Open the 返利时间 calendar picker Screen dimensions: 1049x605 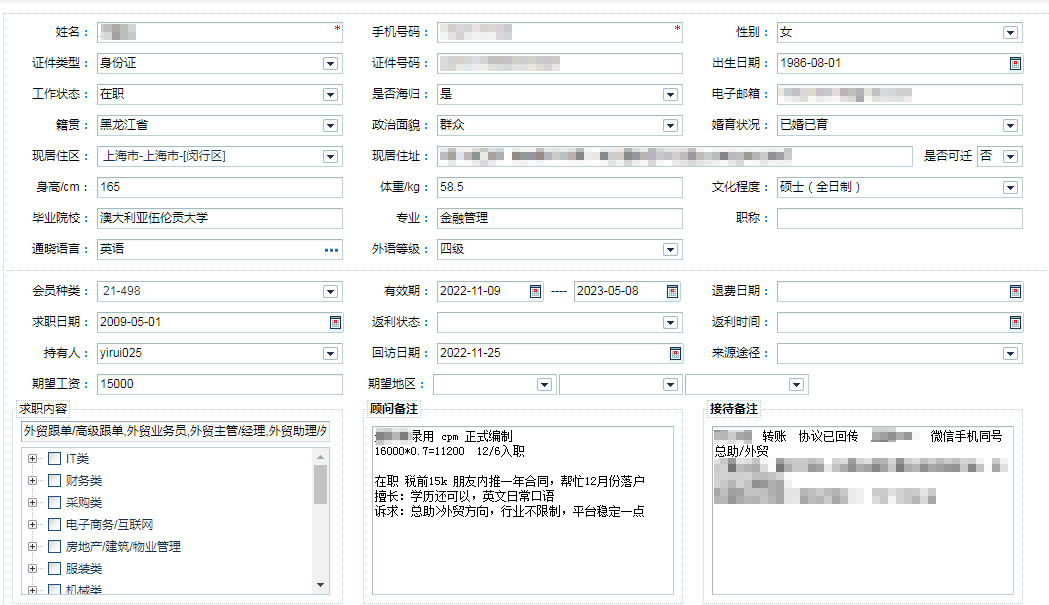point(1015,323)
